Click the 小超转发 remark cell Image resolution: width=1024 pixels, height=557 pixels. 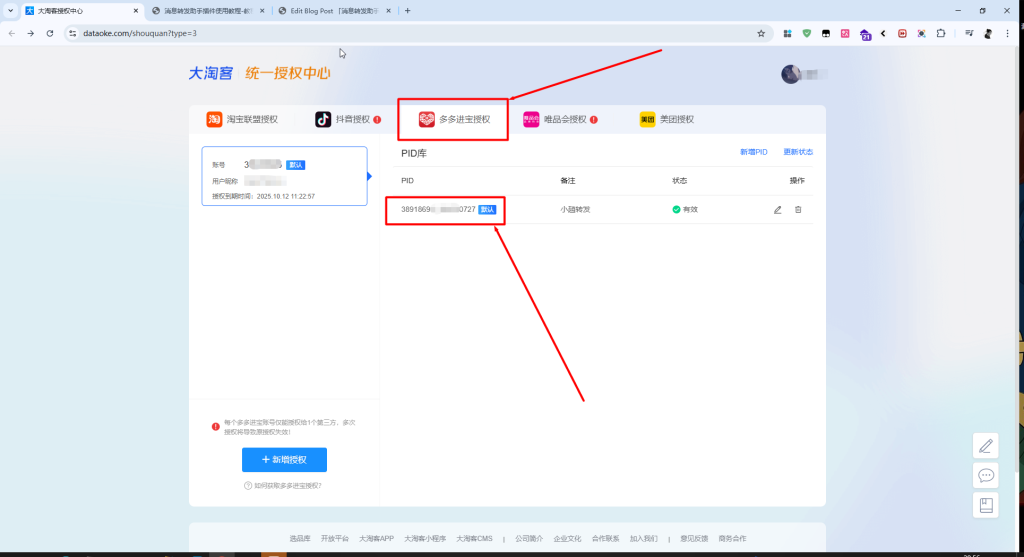(x=575, y=210)
